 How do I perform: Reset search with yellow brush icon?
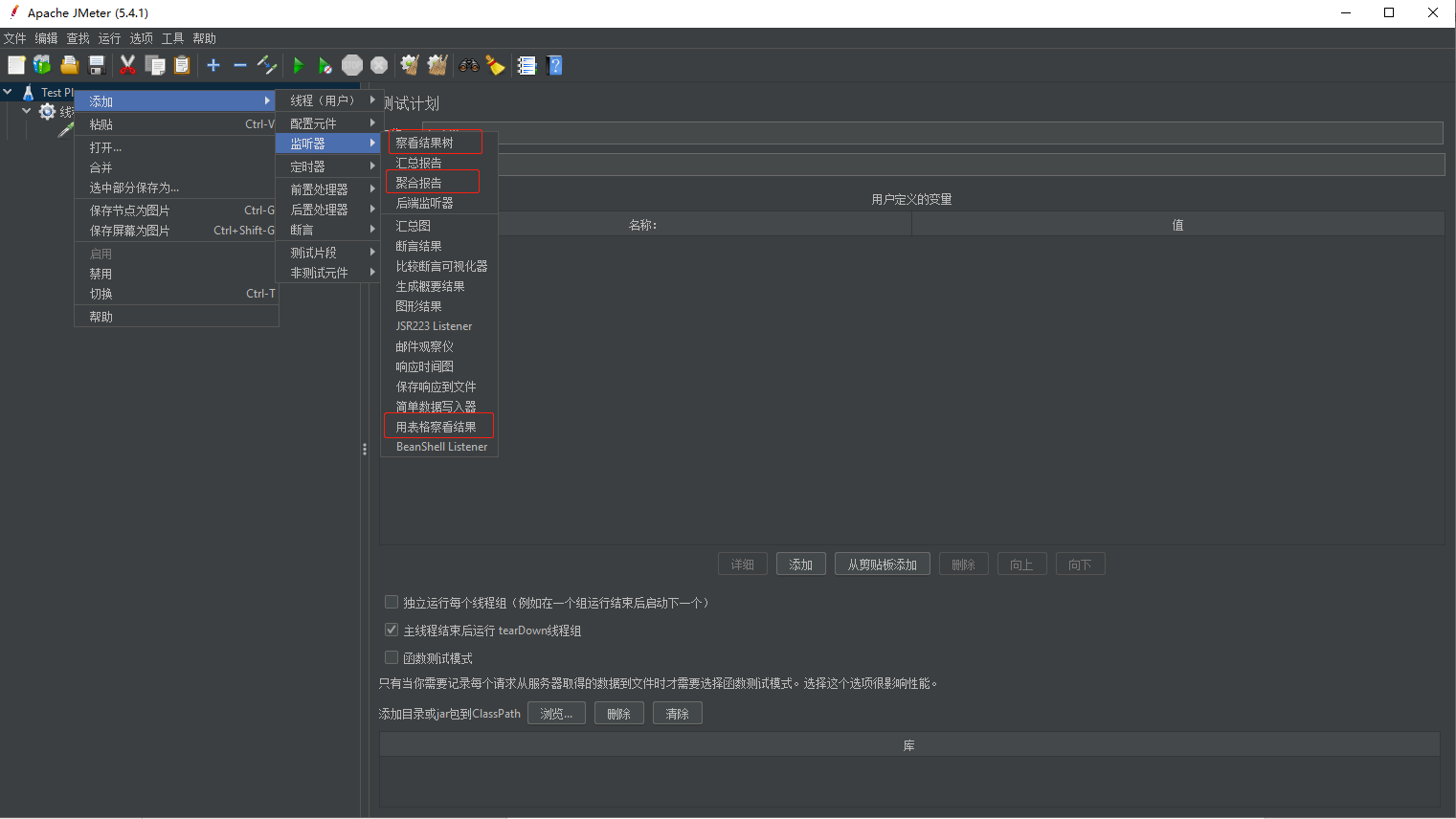click(x=495, y=65)
